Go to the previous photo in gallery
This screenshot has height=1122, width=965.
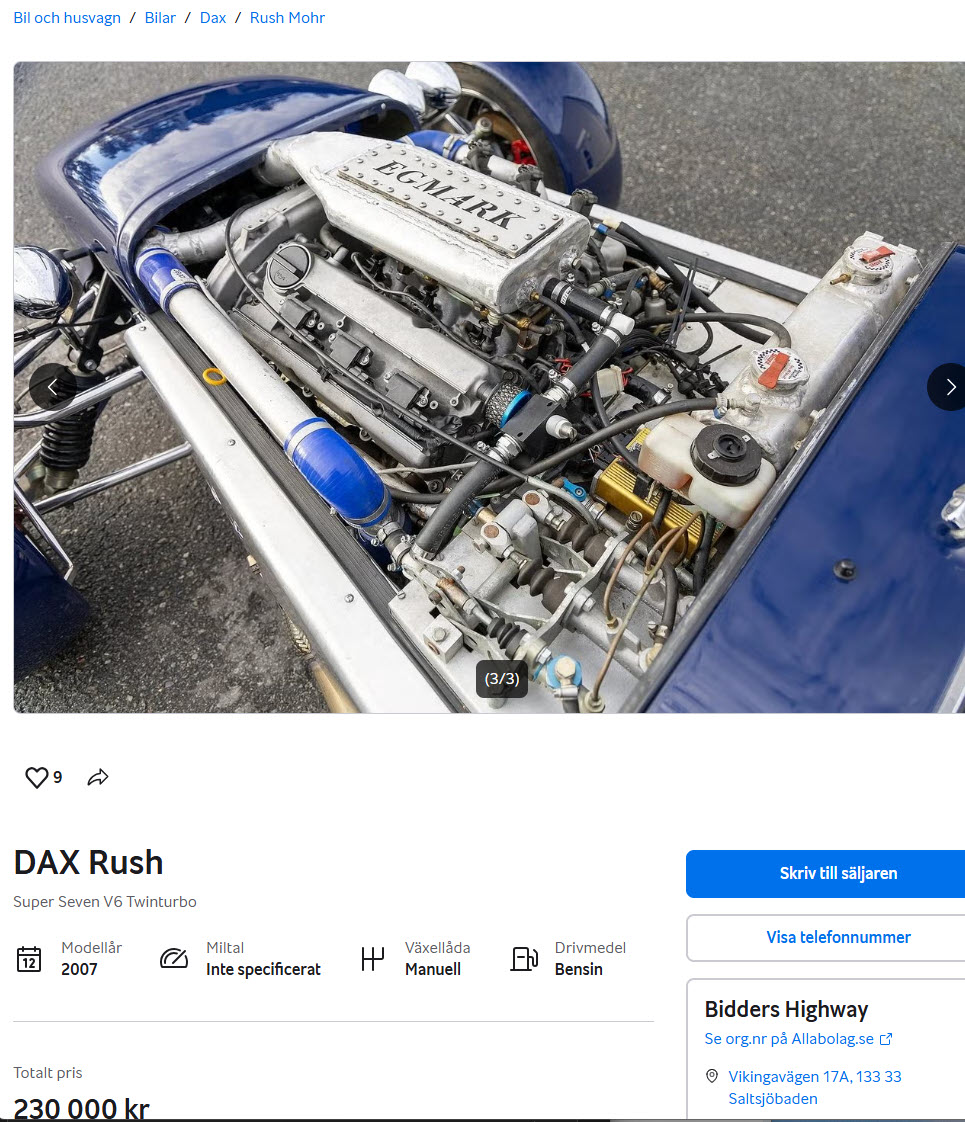click(x=52, y=387)
